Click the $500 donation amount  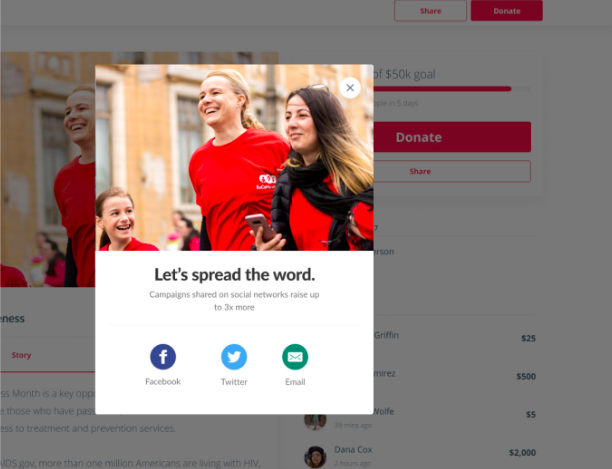pyautogui.click(x=526, y=377)
